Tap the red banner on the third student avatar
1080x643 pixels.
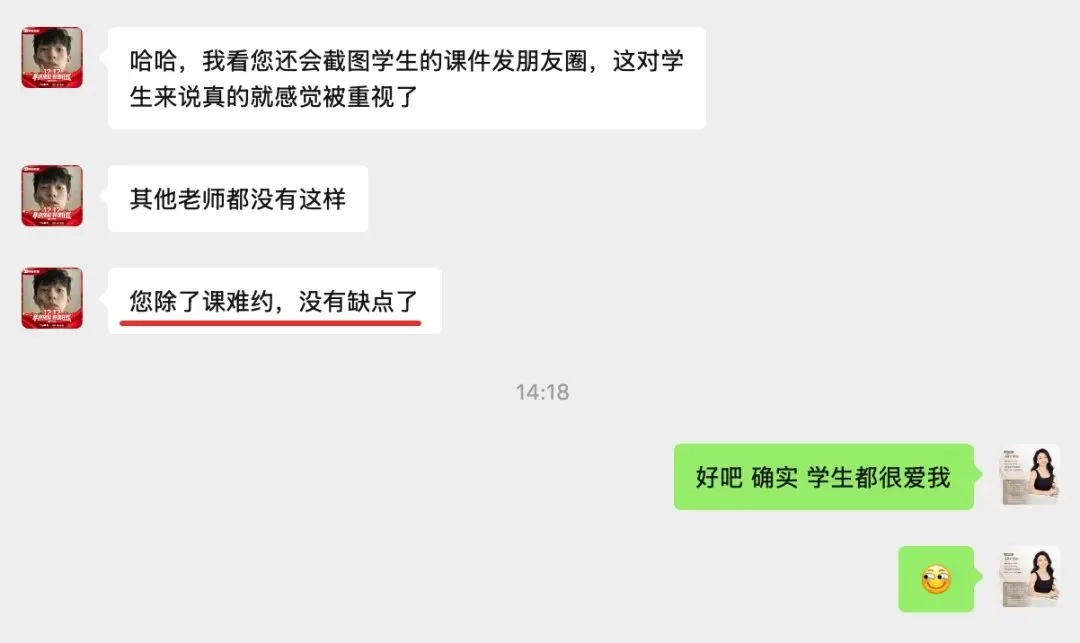(x=52, y=319)
